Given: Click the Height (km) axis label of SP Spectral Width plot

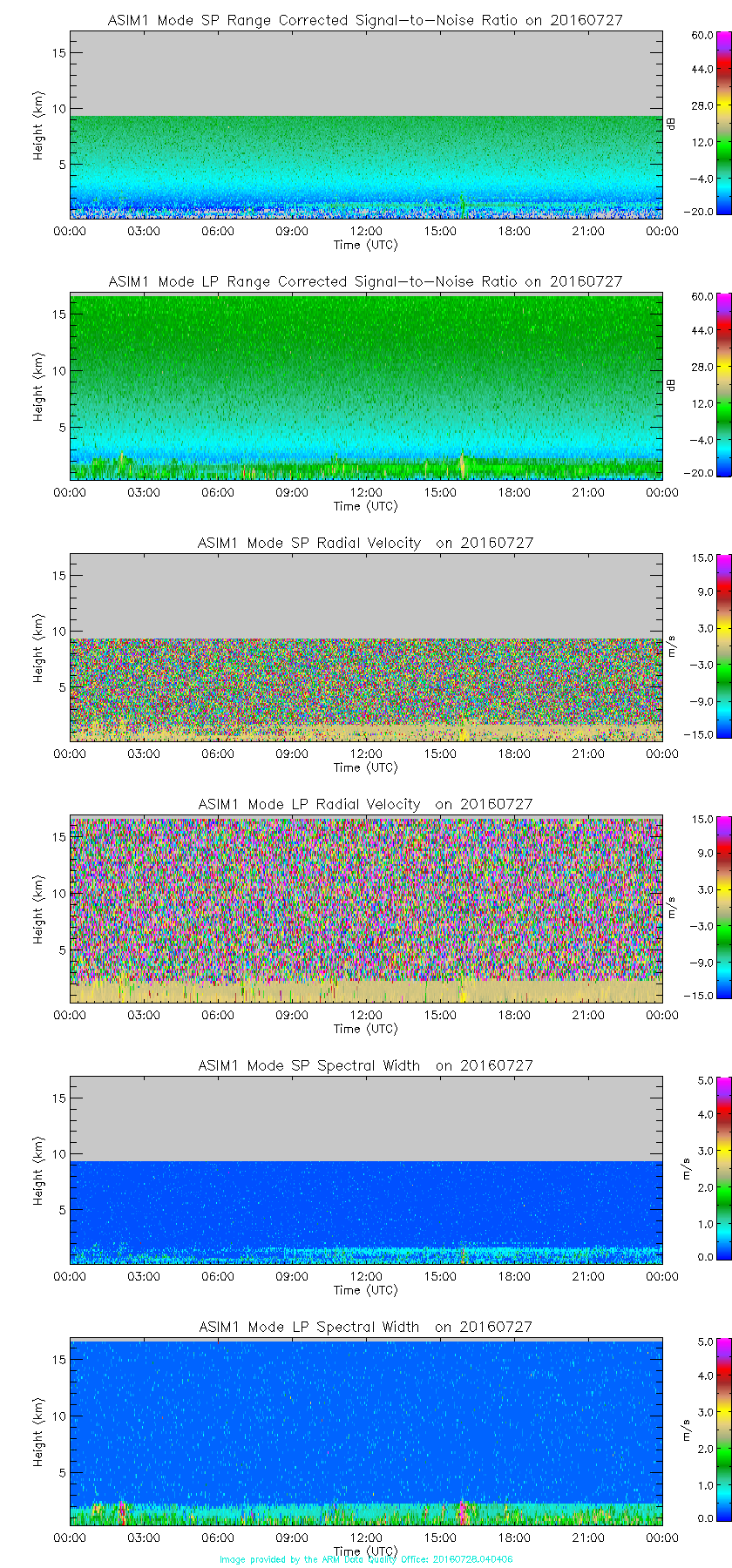Looking at the screenshot, I should 38,1170.
